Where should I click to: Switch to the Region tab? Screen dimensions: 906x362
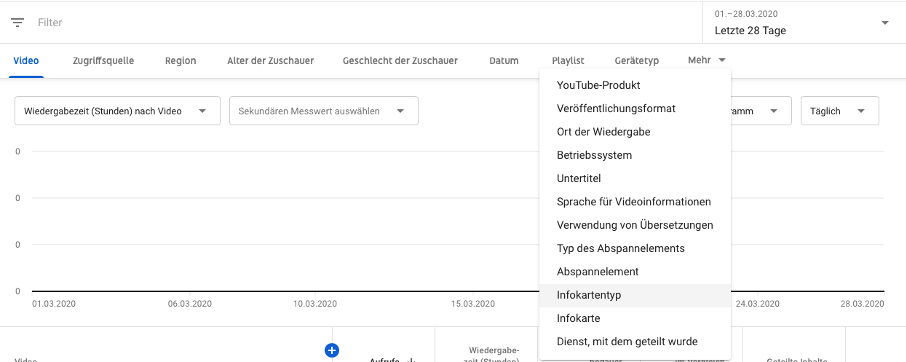pos(180,61)
